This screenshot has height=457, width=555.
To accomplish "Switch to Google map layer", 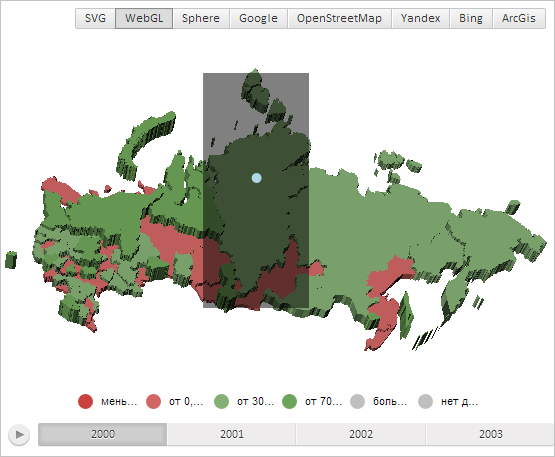I will 258,18.
